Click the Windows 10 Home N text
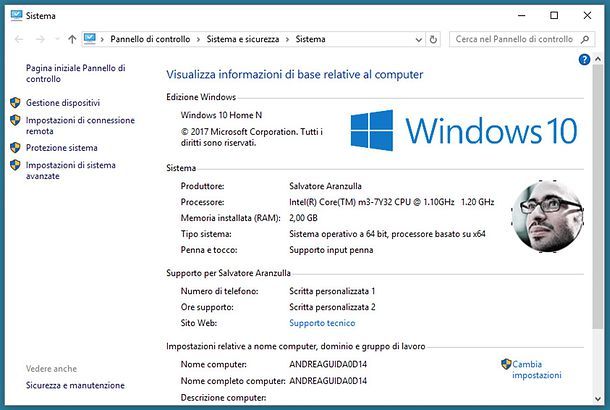610x410 pixels. click(221, 115)
